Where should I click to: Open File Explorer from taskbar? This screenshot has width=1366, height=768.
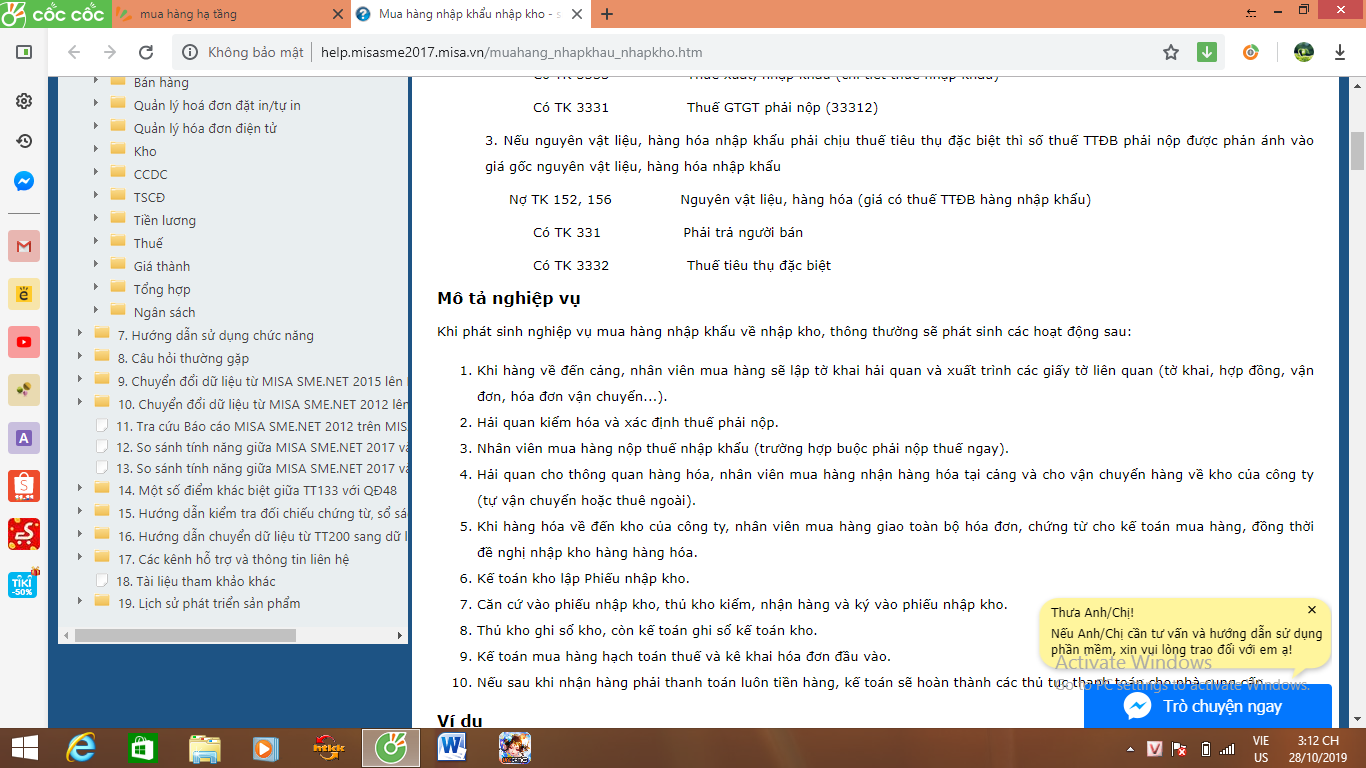pyautogui.click(x=205, y=748)
